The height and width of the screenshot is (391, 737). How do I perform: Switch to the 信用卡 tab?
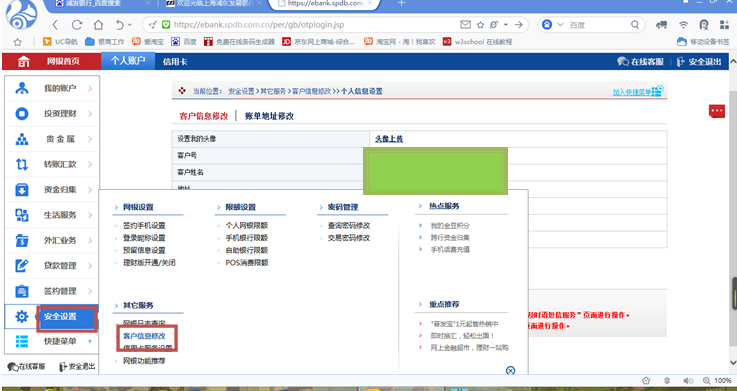click(175, 62)
